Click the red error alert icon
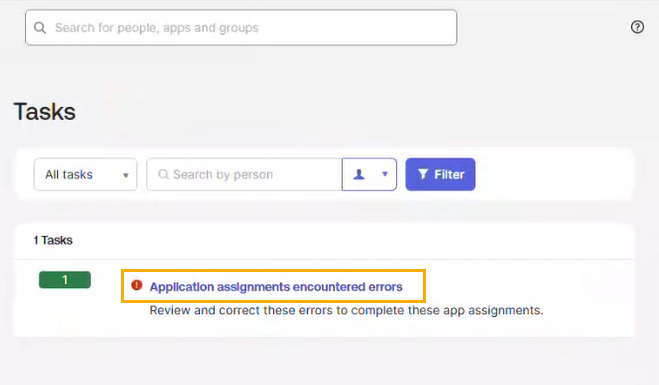 (x=137, y=285)
